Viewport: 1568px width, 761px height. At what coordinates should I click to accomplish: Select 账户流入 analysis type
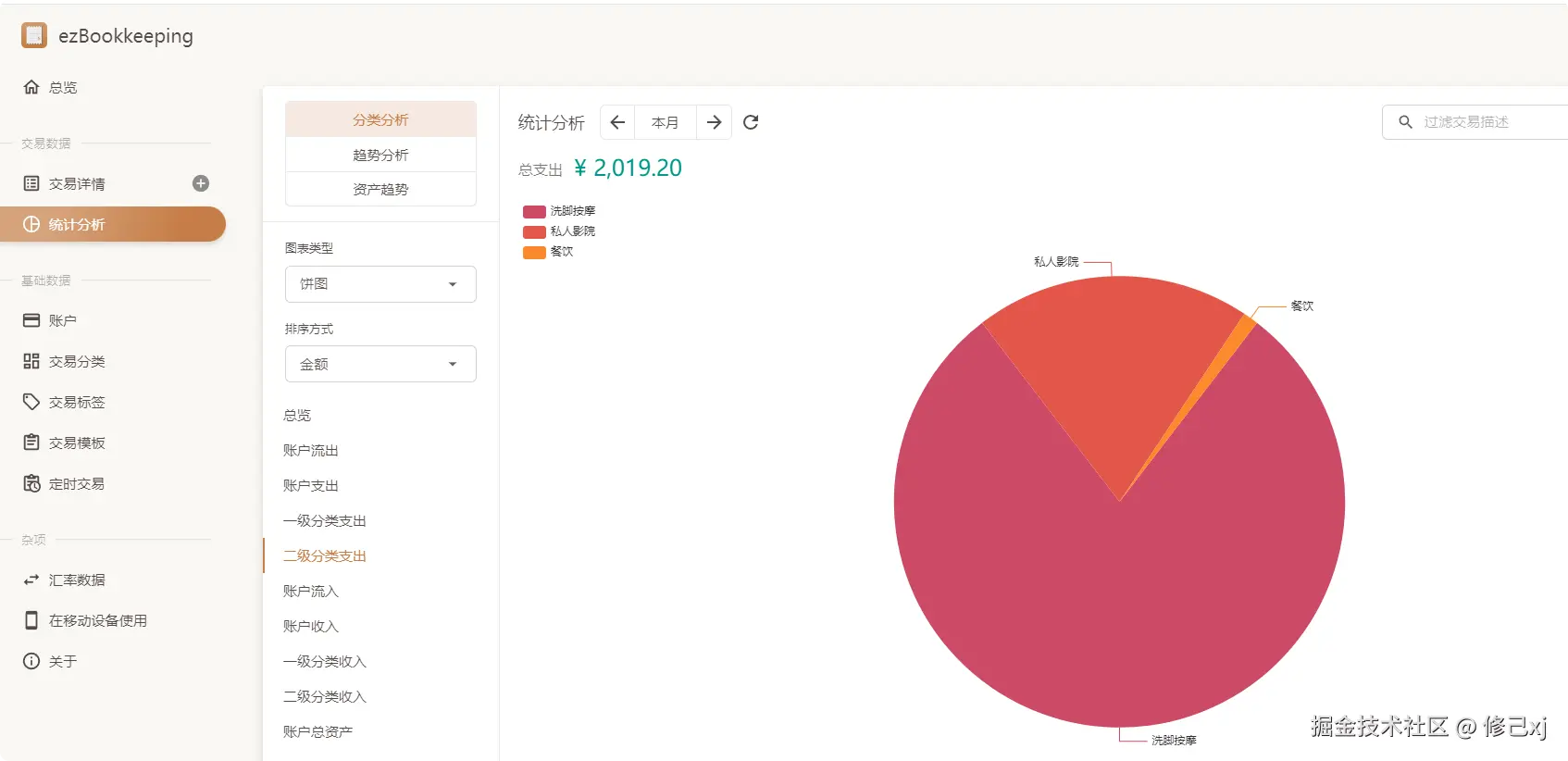tap(380, 592)
